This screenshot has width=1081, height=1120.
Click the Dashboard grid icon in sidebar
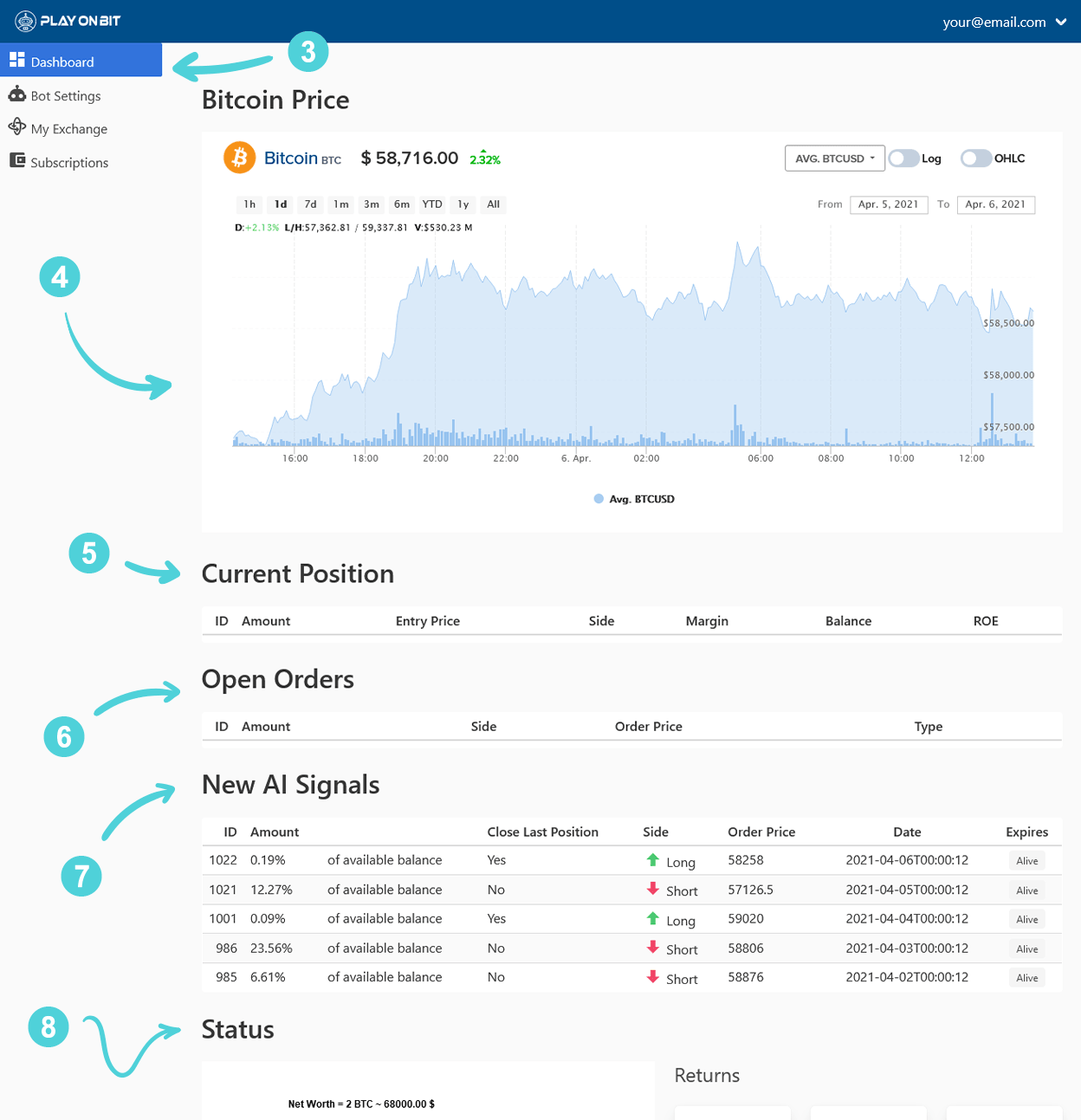16,60
